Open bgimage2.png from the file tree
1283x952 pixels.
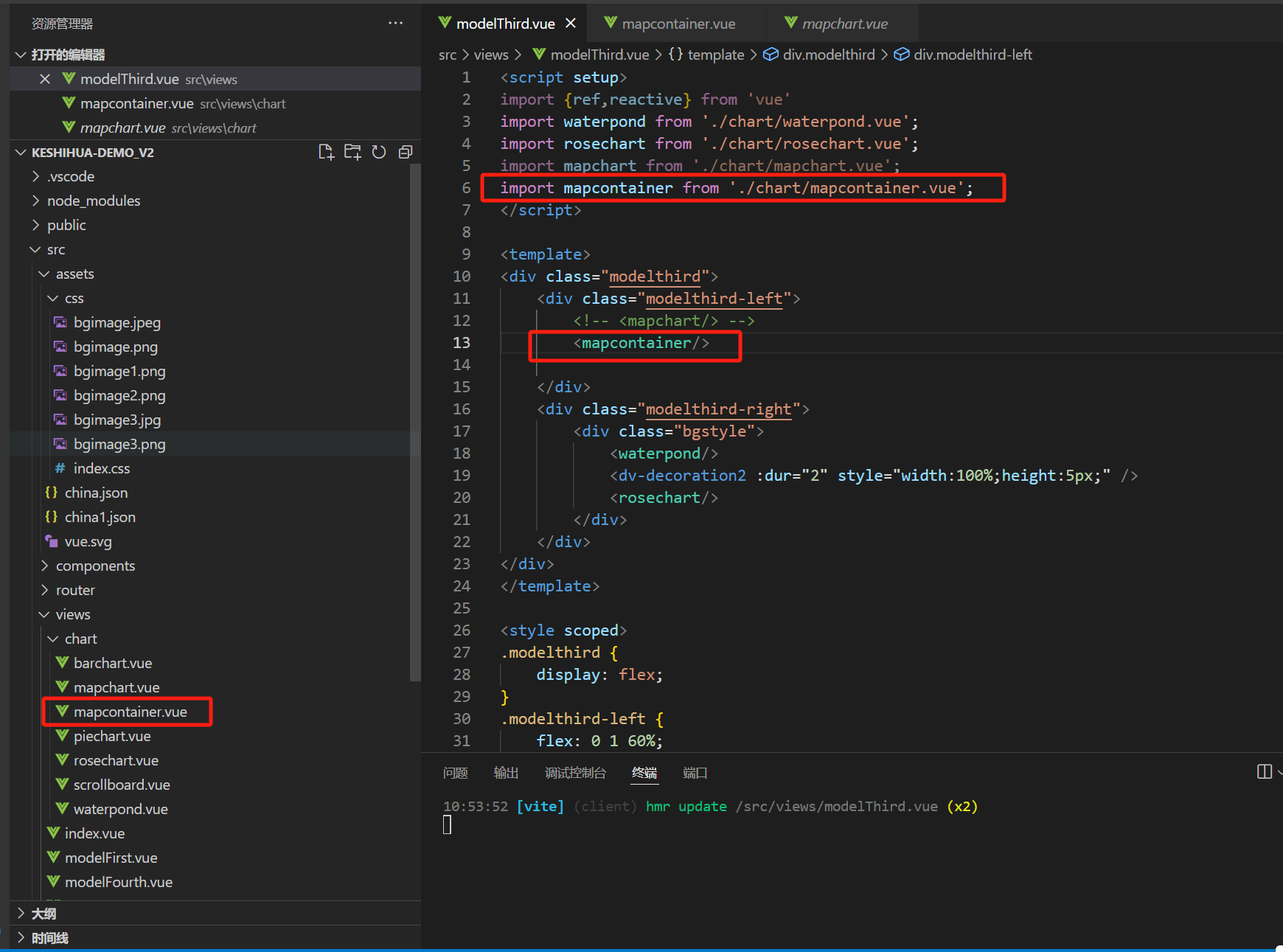click(x=119, y=395)
